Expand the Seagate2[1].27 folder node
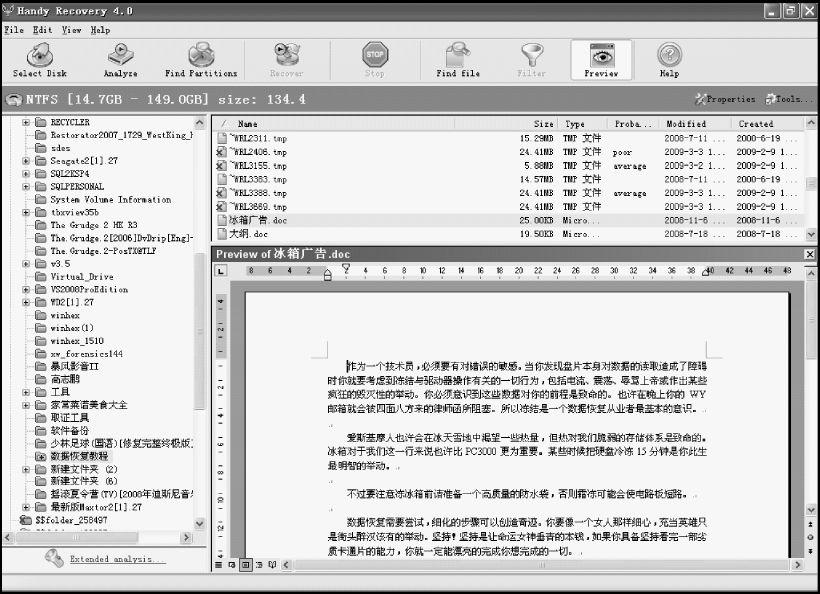 [26, 161]
